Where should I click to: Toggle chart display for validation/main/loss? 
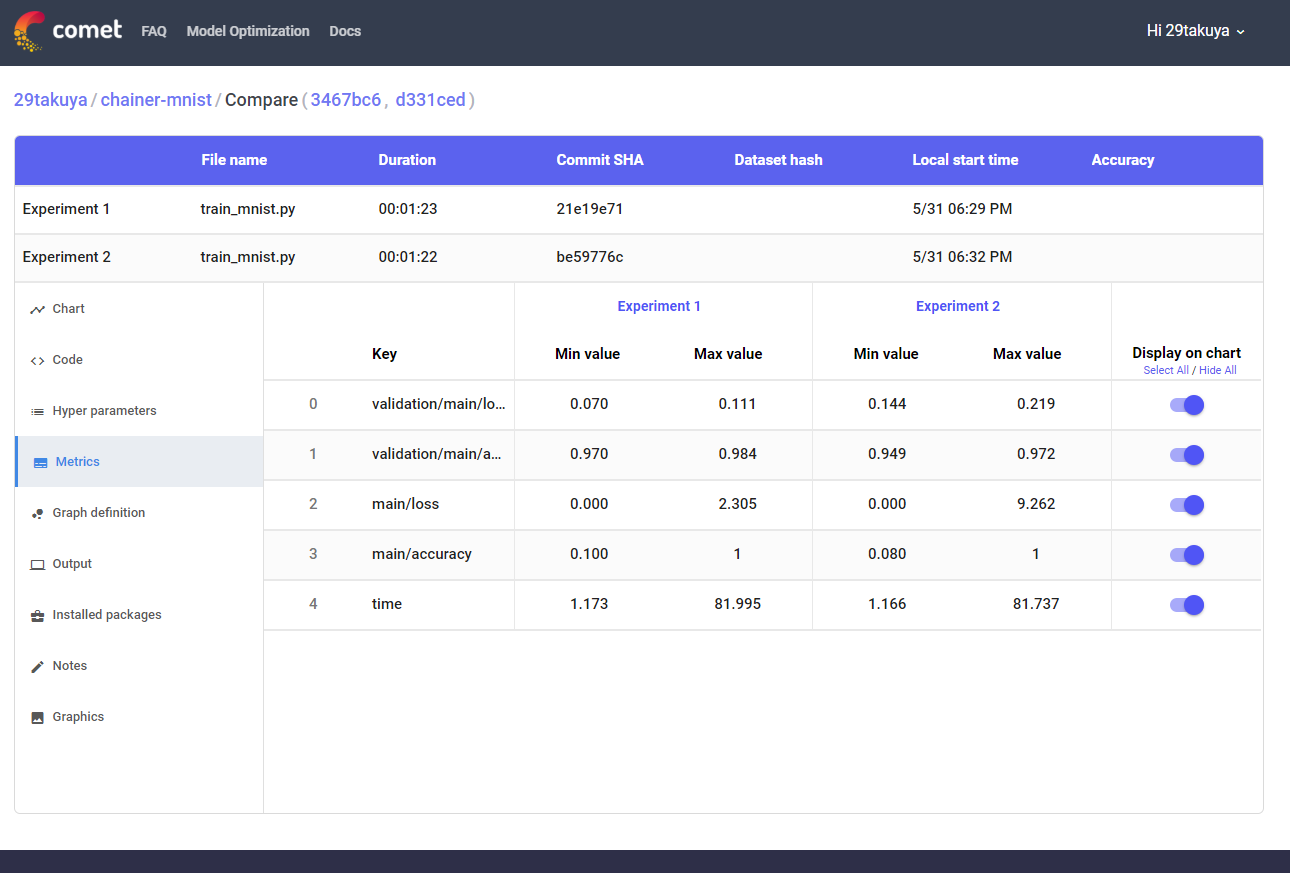pyautogui.click(x=1186, y=405)
